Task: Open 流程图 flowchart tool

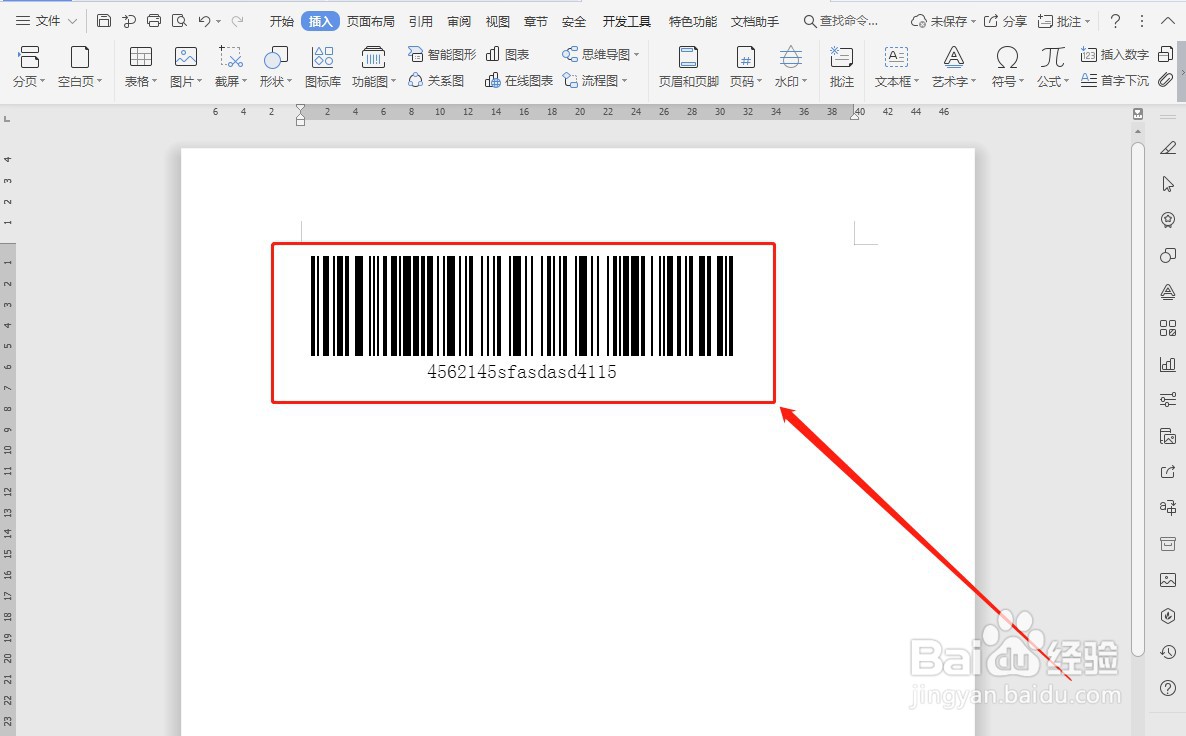Action: click(x=595, y=80)
